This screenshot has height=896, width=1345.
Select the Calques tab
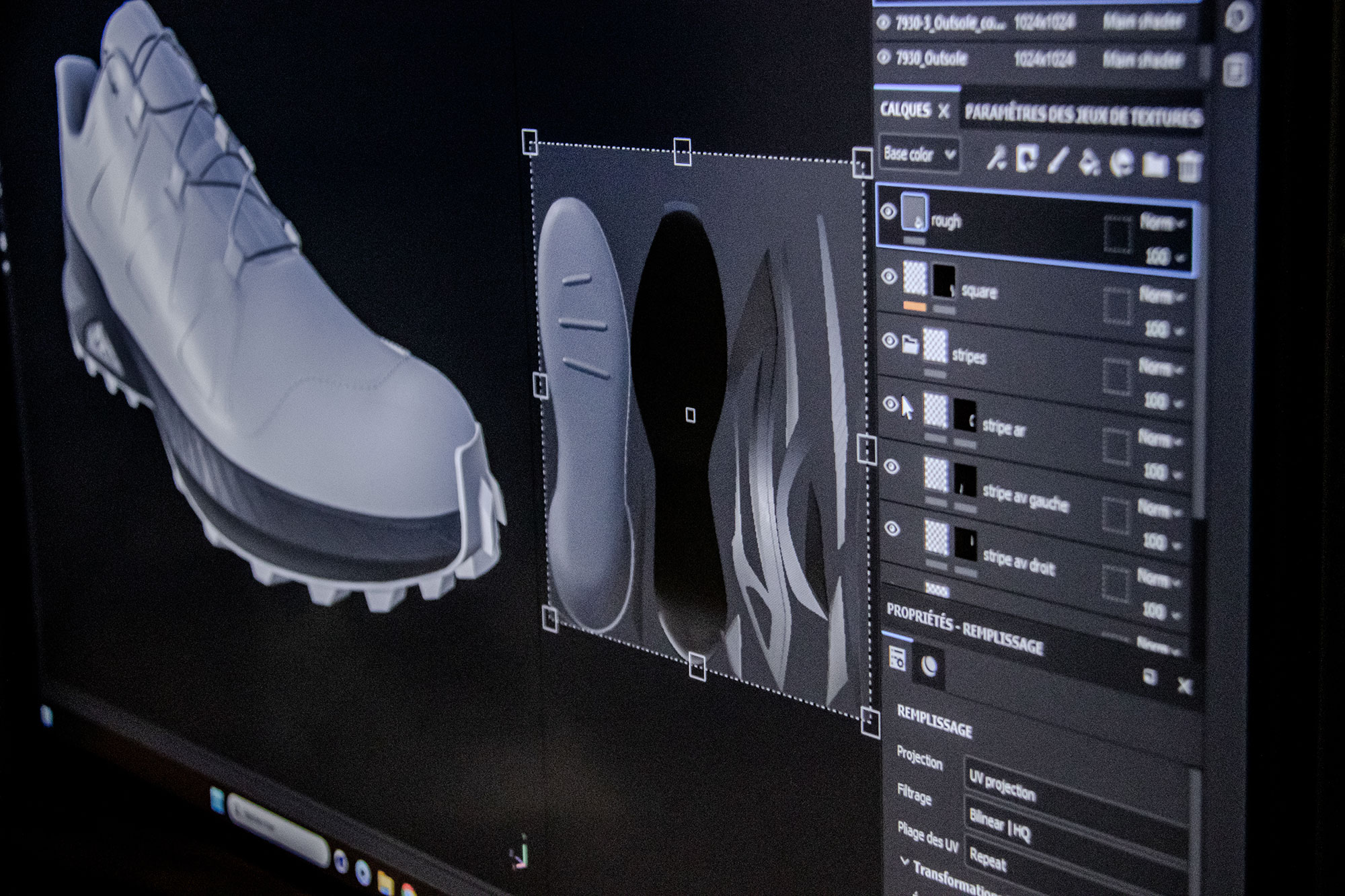(x=905, y=110)
